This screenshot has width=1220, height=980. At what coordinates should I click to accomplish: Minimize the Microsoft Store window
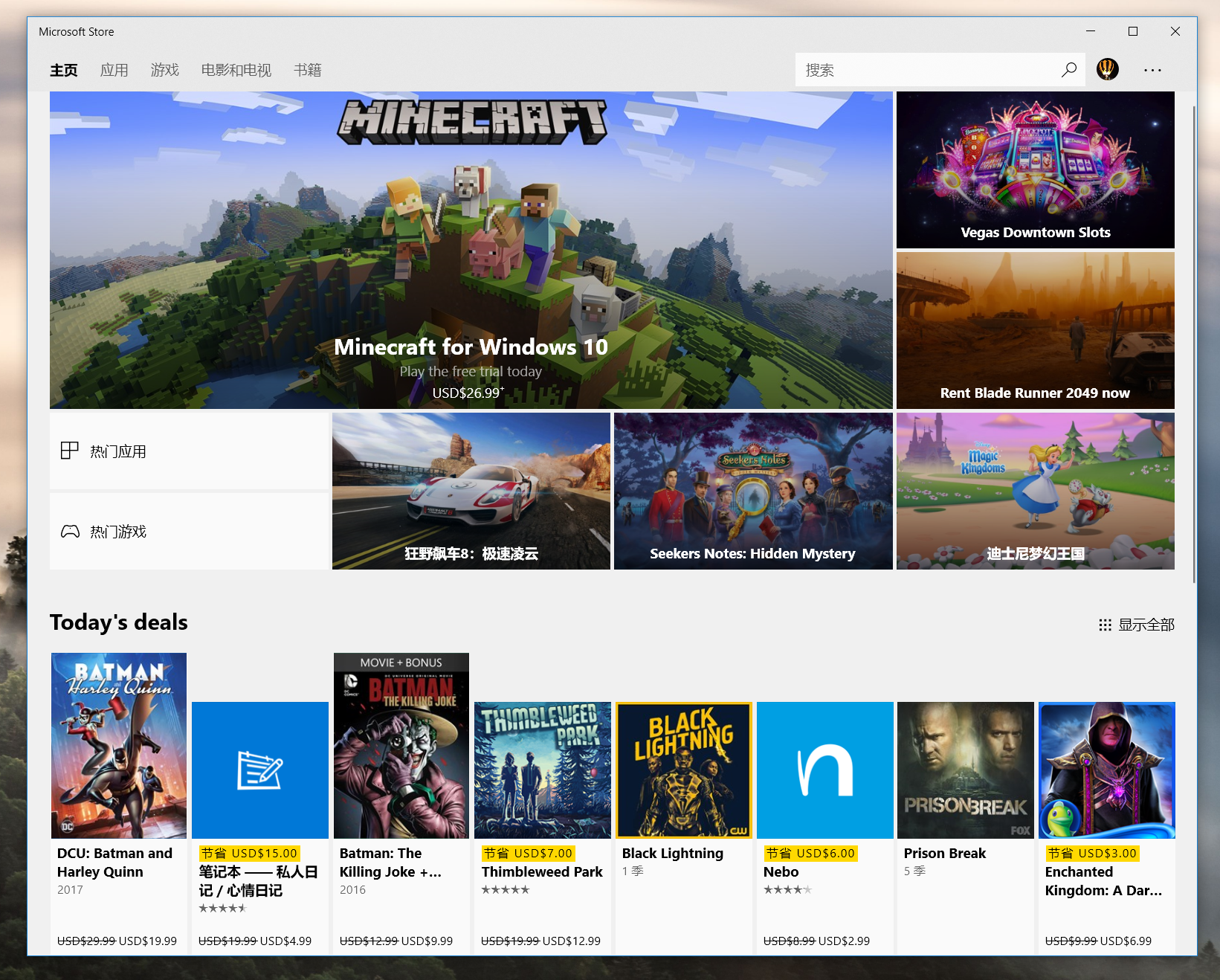point(1091,31)
